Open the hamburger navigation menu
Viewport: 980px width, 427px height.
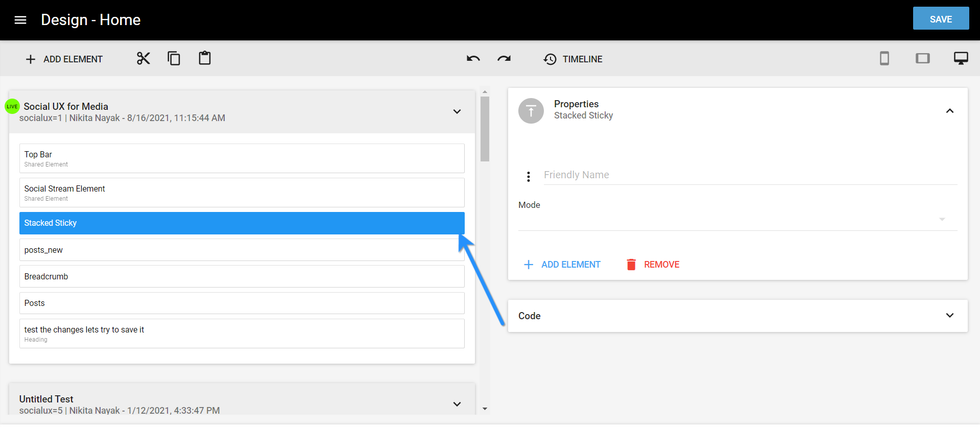[20, 20]
